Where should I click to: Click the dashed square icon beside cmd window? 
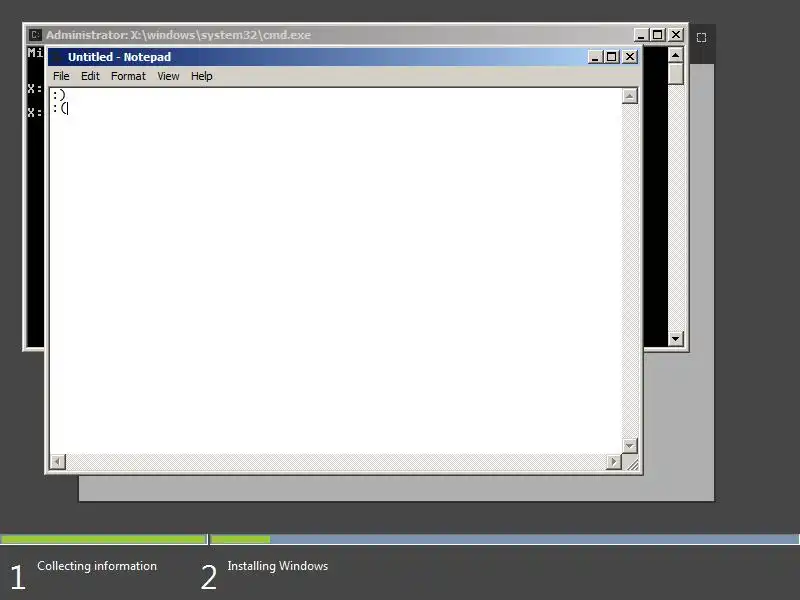(x=702, y=37)
